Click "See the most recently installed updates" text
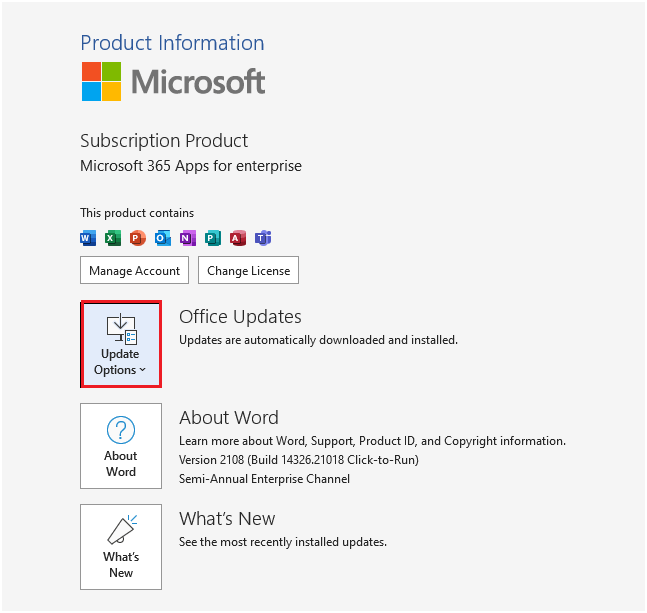Screen dimensions: 647x613 (282, 542)
